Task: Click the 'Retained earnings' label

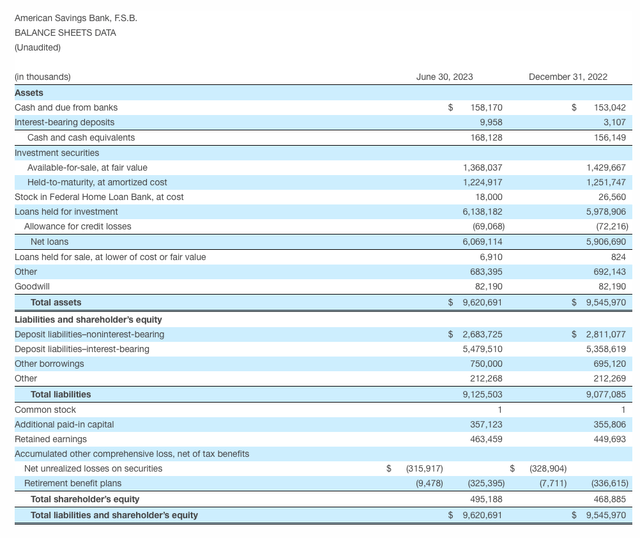Action: coord(51,439)
